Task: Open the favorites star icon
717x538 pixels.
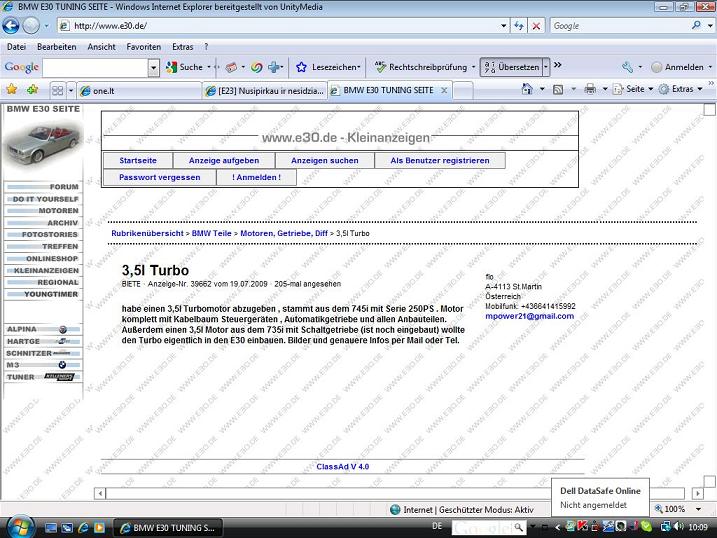Action: [x=12, y=89]
